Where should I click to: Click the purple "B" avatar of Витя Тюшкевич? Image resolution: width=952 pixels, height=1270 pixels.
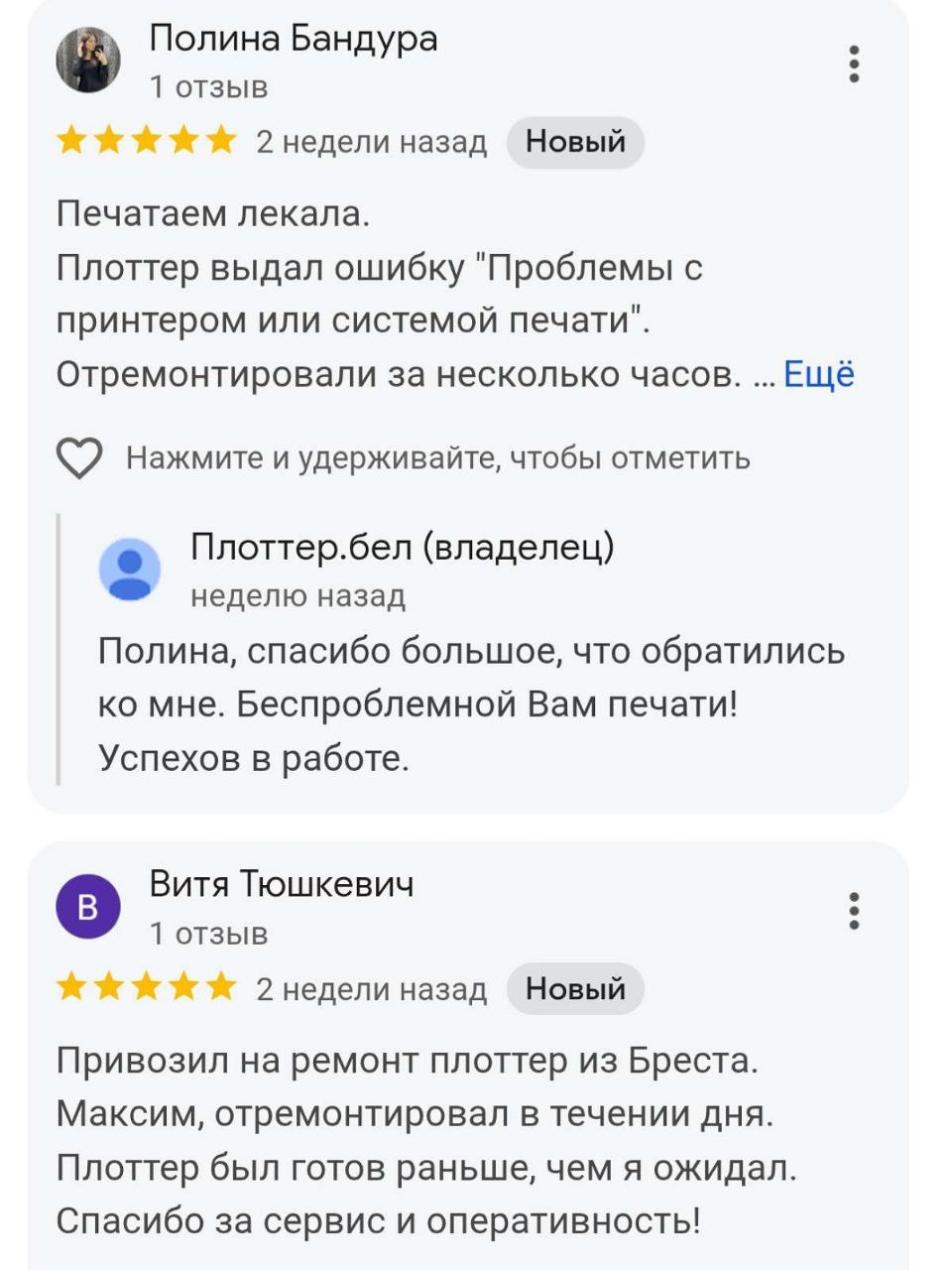(88, 907)
